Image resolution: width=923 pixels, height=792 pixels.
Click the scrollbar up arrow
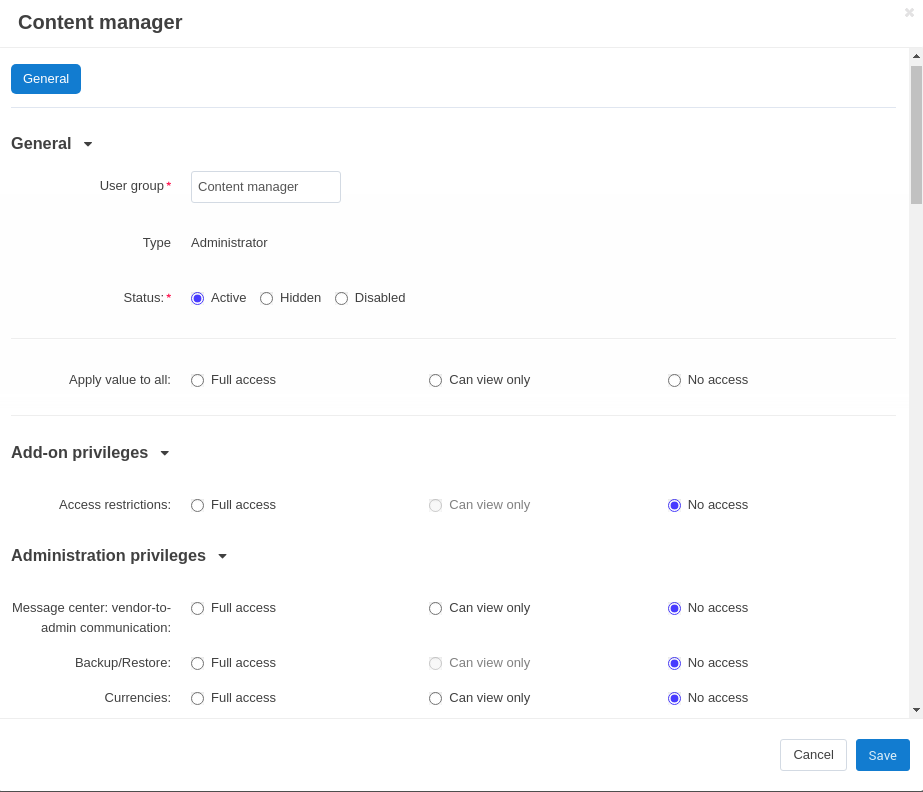point(916,56)
